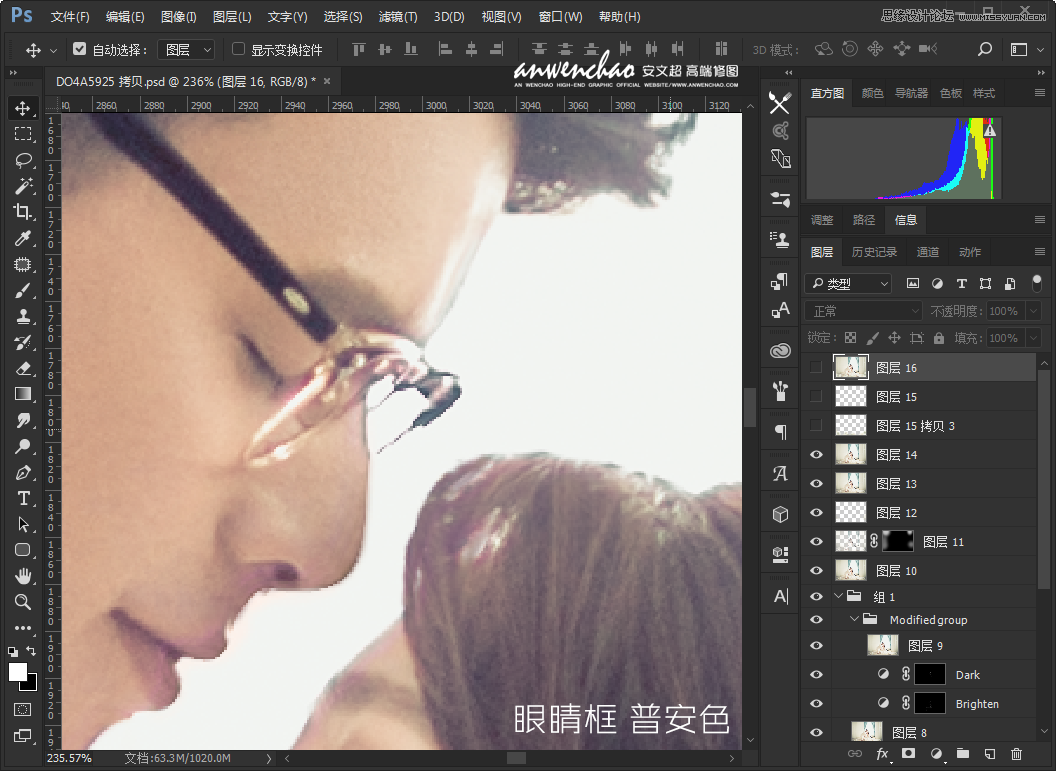Open the layer blend mode dropdown showing 正常

click(x=862, y=311)
